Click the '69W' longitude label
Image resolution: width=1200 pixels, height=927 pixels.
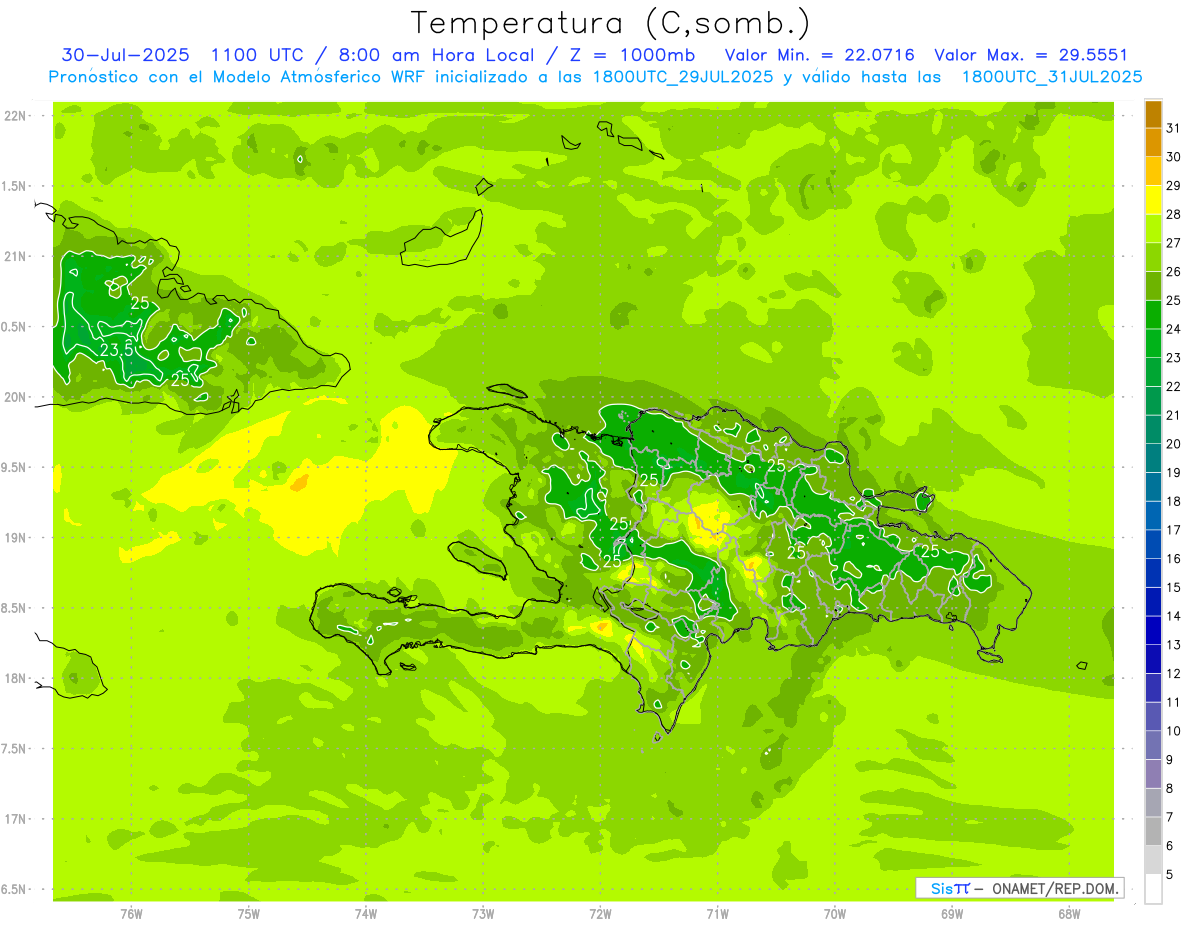(x=952, y=914)
